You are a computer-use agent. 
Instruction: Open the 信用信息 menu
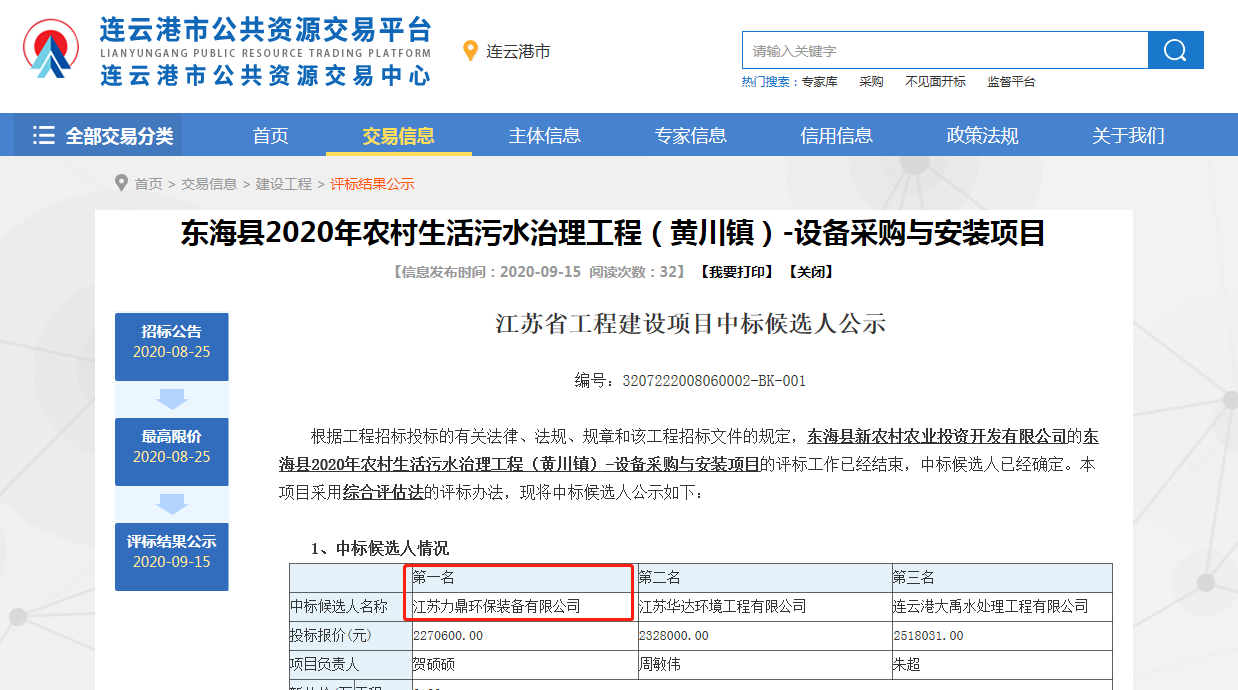tap(836, 133)
